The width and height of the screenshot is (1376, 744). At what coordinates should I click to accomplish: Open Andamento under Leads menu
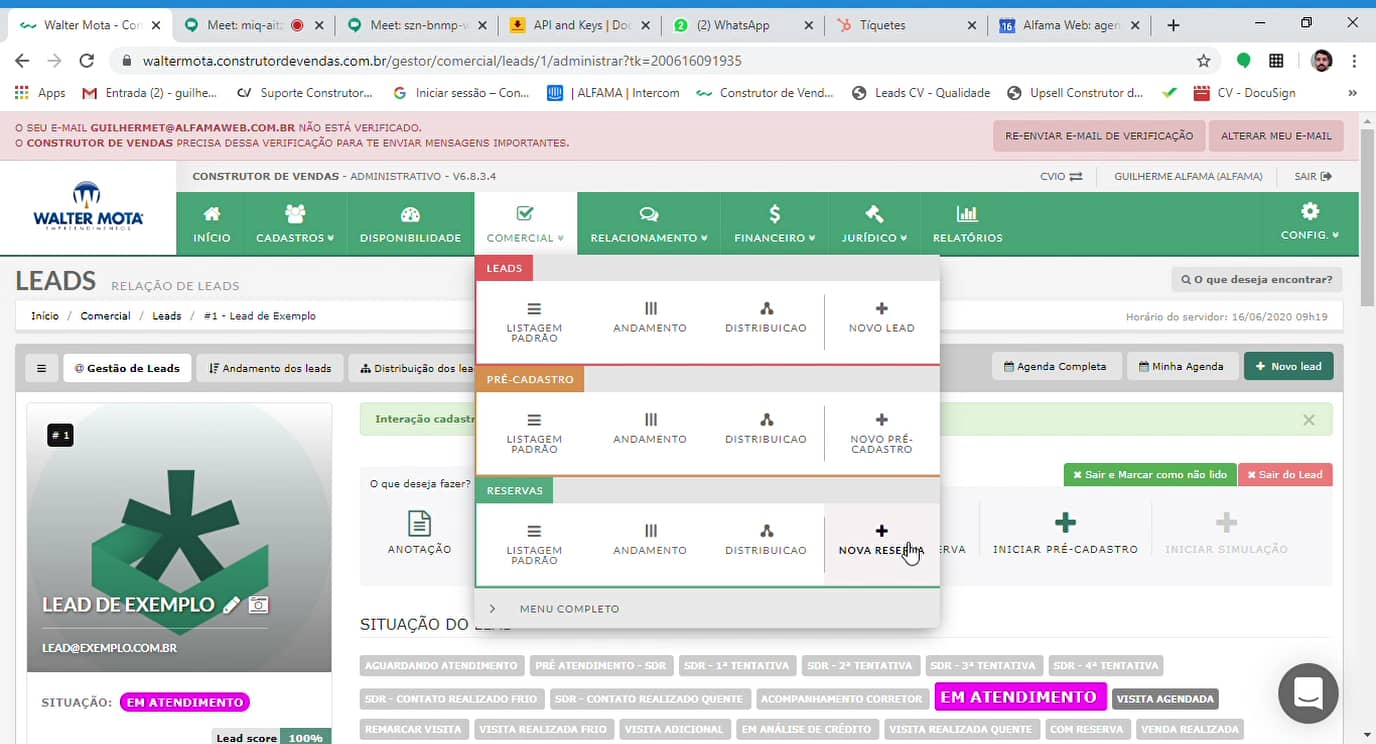click(650, 318)
